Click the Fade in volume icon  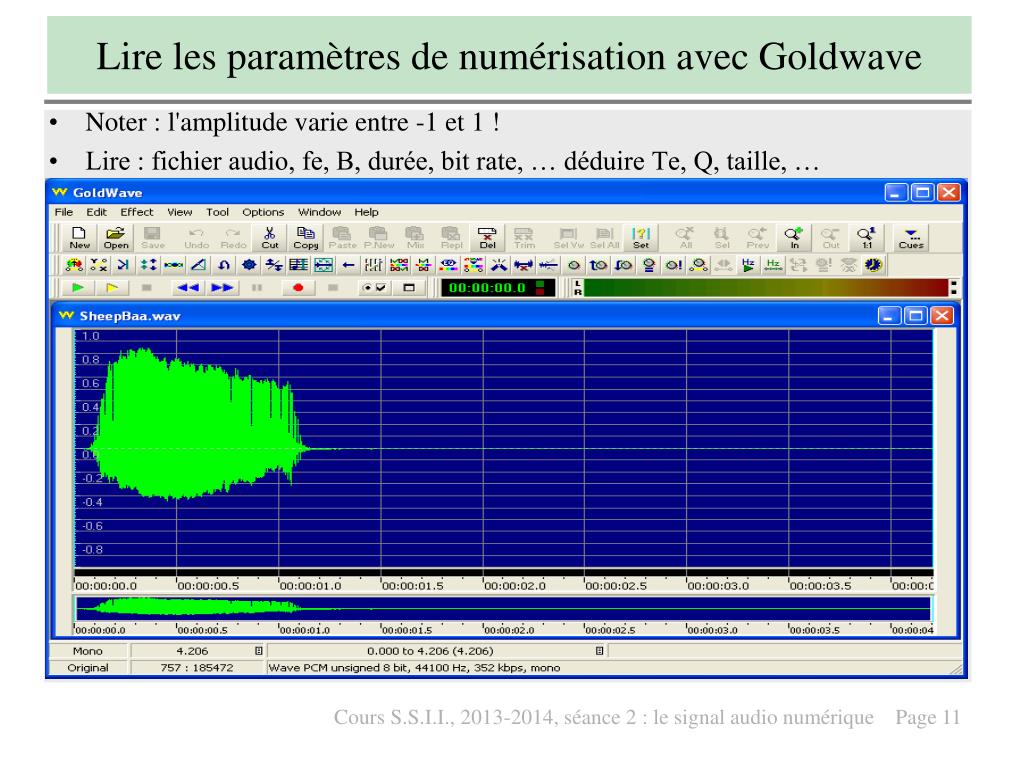click(598, 264)
